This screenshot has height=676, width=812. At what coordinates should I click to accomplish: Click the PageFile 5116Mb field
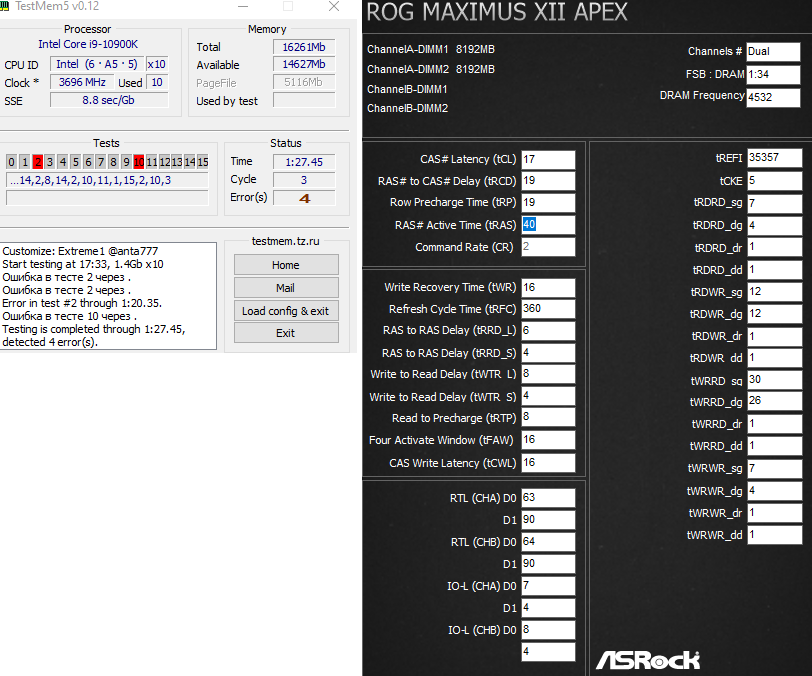(304, 82)
